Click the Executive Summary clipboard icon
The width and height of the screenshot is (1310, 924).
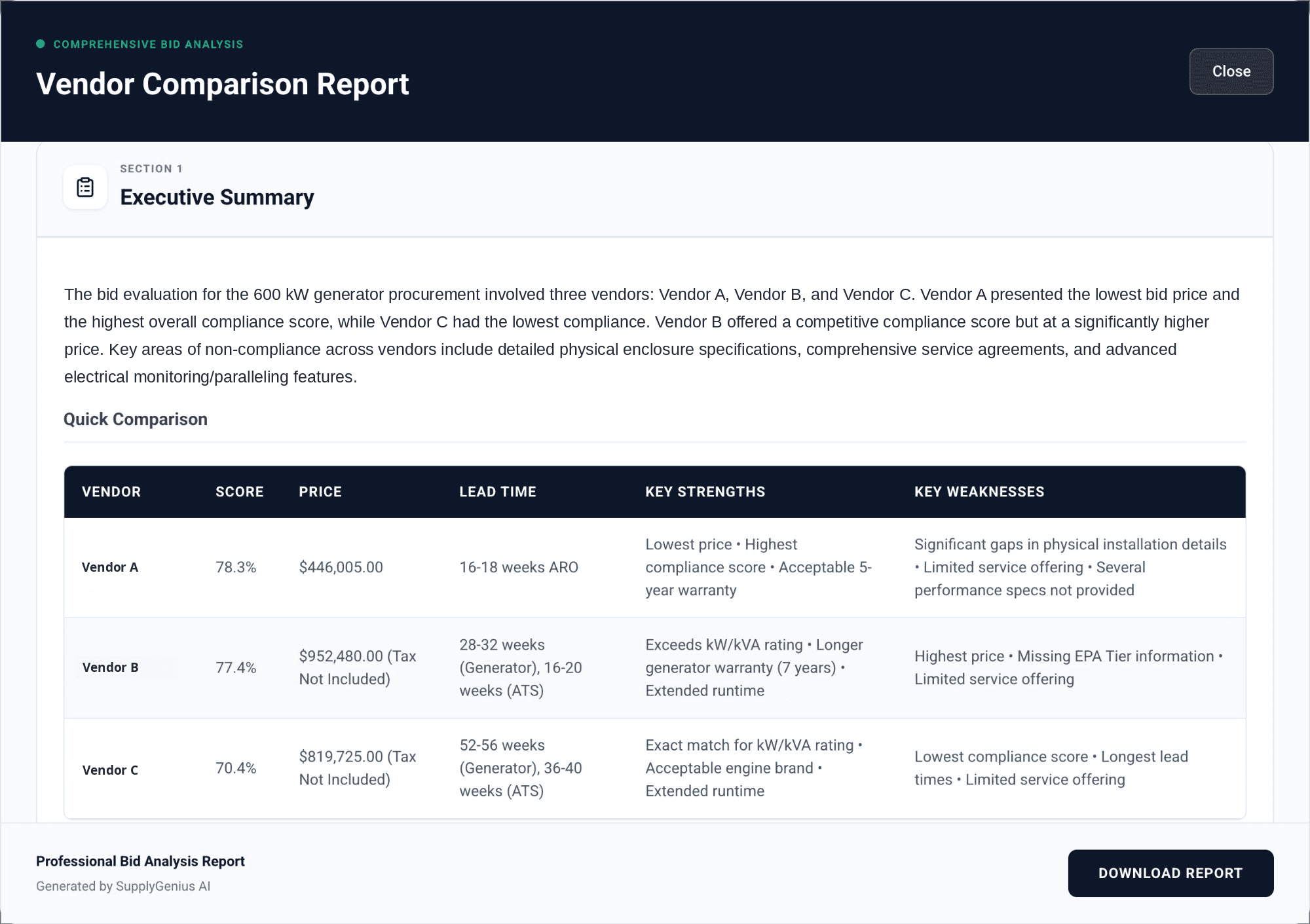tap(85, 187)
